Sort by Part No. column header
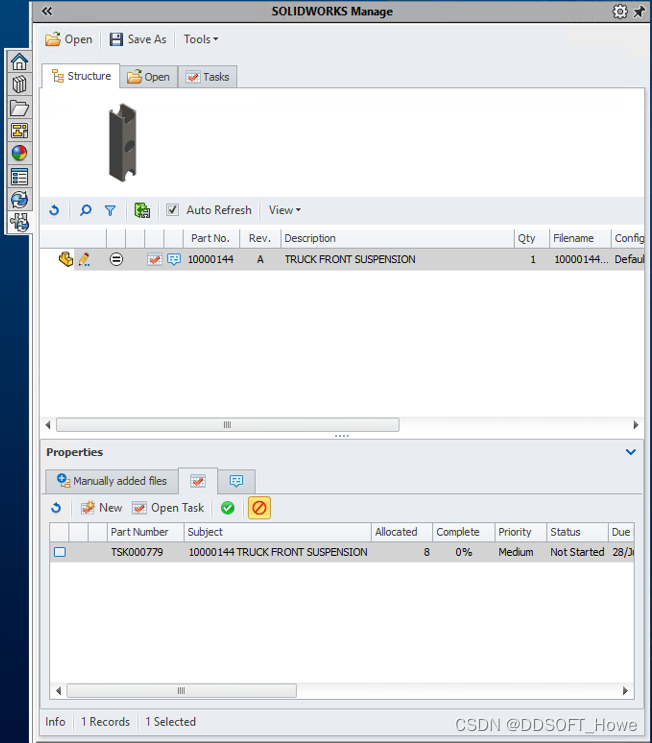This screenshot has height=743, width=652. point(211,238)
